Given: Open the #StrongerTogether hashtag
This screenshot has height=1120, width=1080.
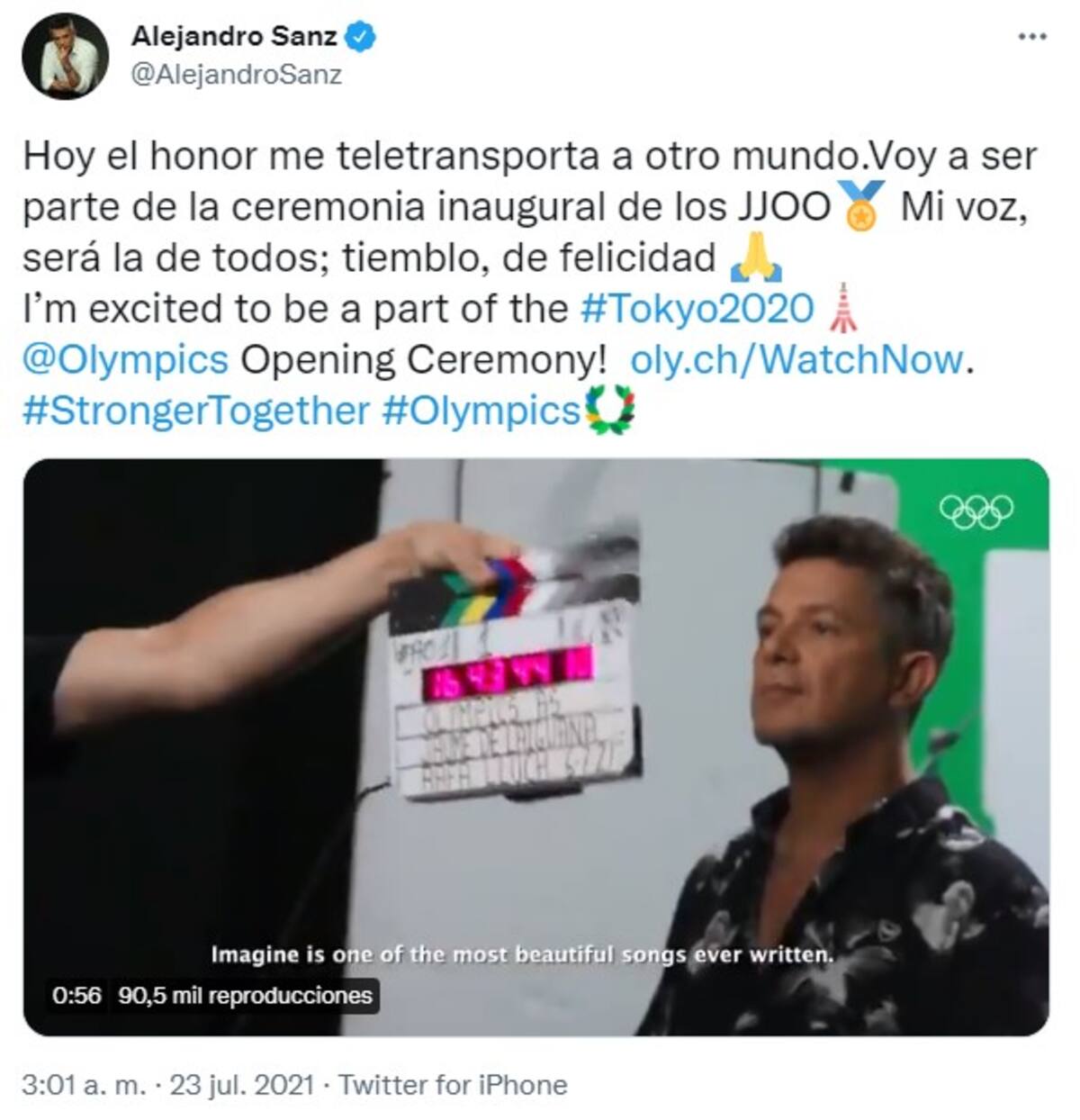Looking at the screenshot, I should 195,411.
